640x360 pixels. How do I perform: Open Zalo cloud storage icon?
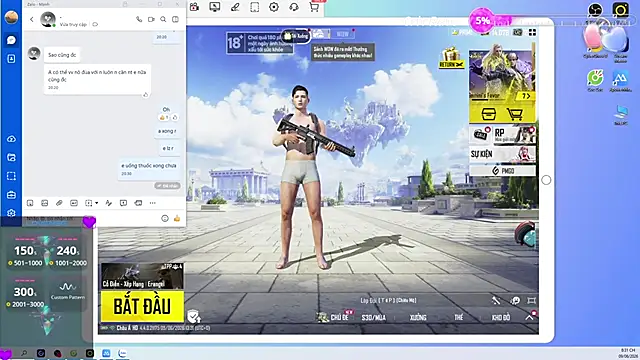(x=11, y=139)
